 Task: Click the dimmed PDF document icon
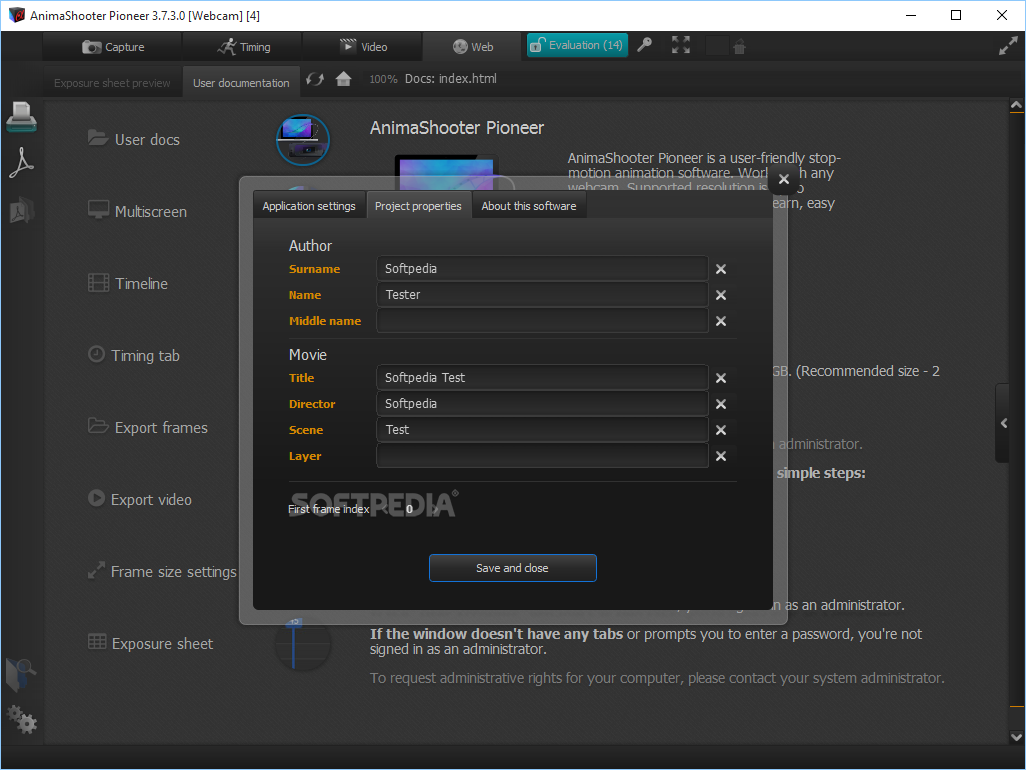pos(22,211)
